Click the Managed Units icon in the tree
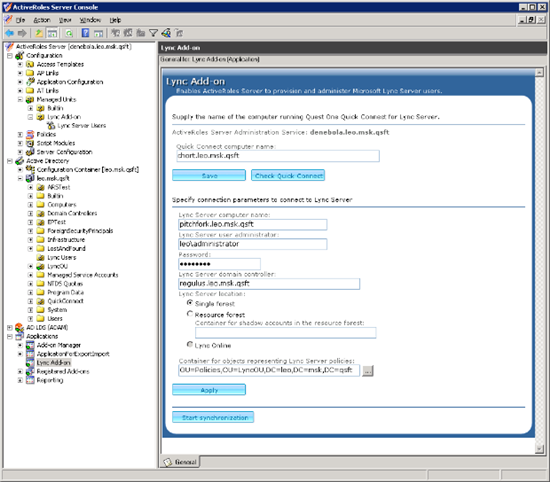The width and height of the screenshot is (550, 482). coord(31,99)
